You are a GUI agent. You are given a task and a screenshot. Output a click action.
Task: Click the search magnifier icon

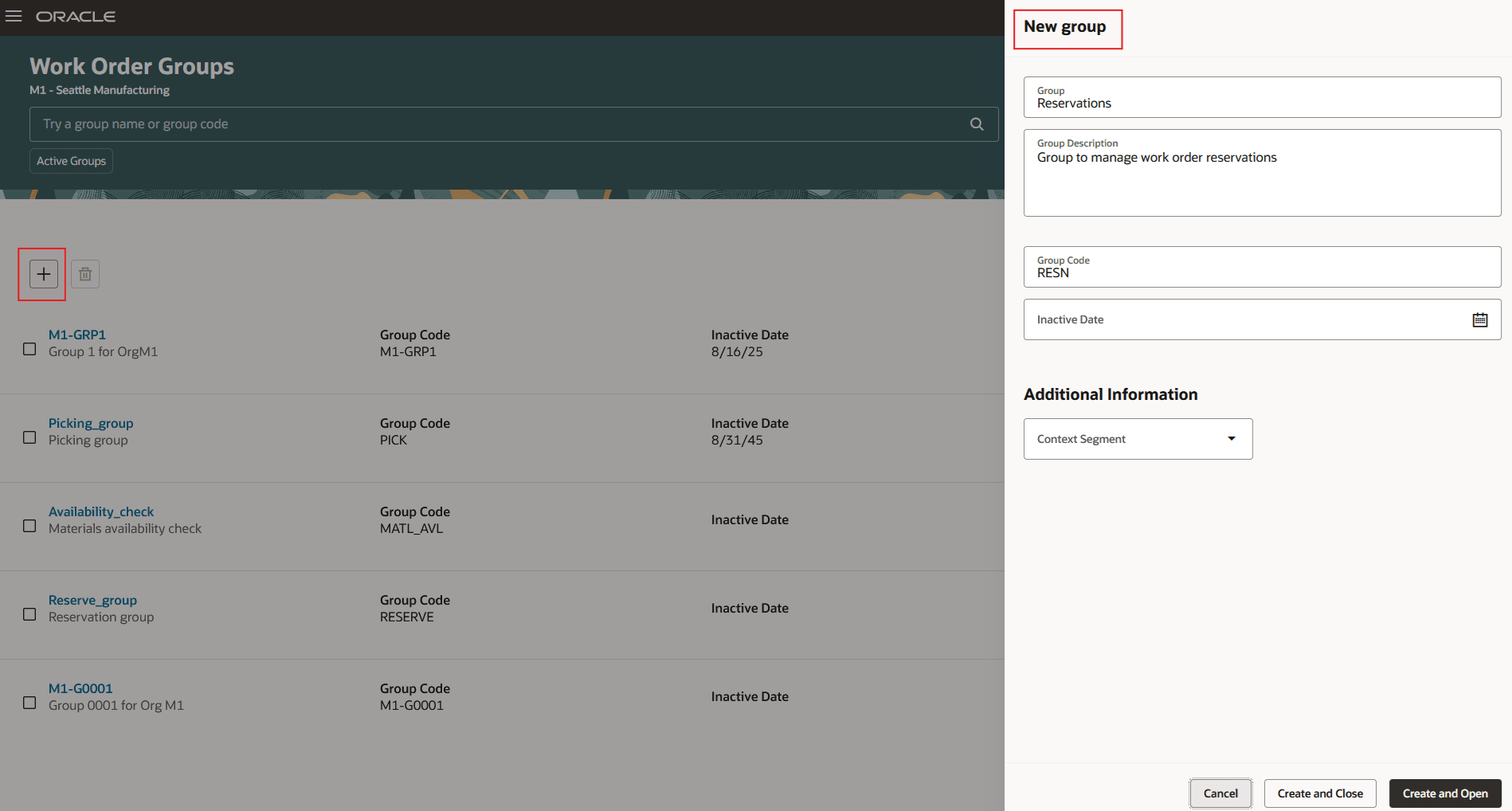[x=977, y=123]
